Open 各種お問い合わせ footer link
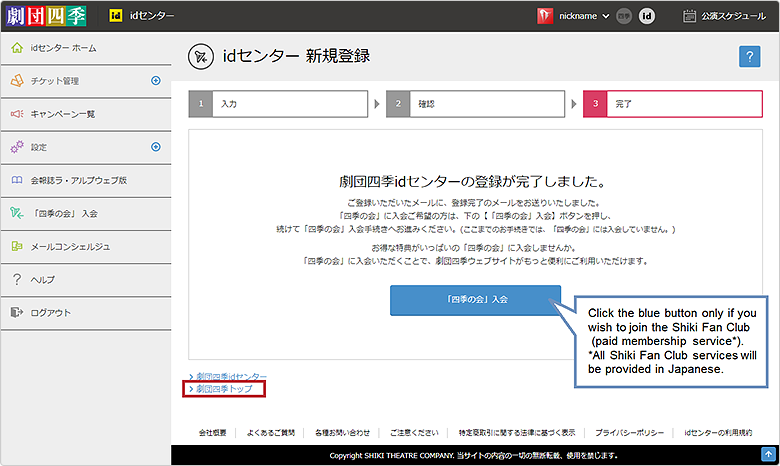Image resolution: width=780 pixels, height=466 pixels. [x=342, y=433]
